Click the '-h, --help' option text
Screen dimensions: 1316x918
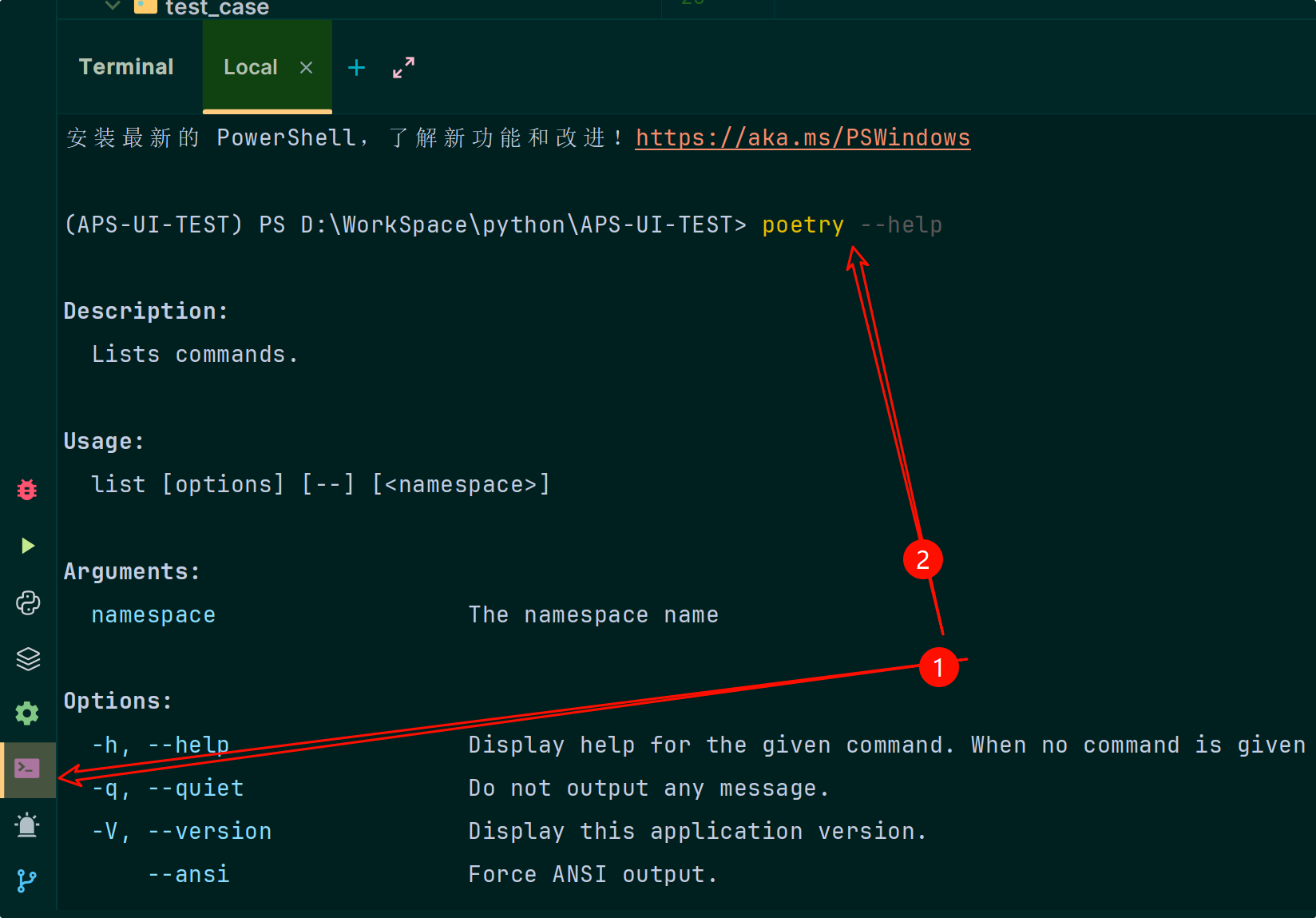[161, 745]
